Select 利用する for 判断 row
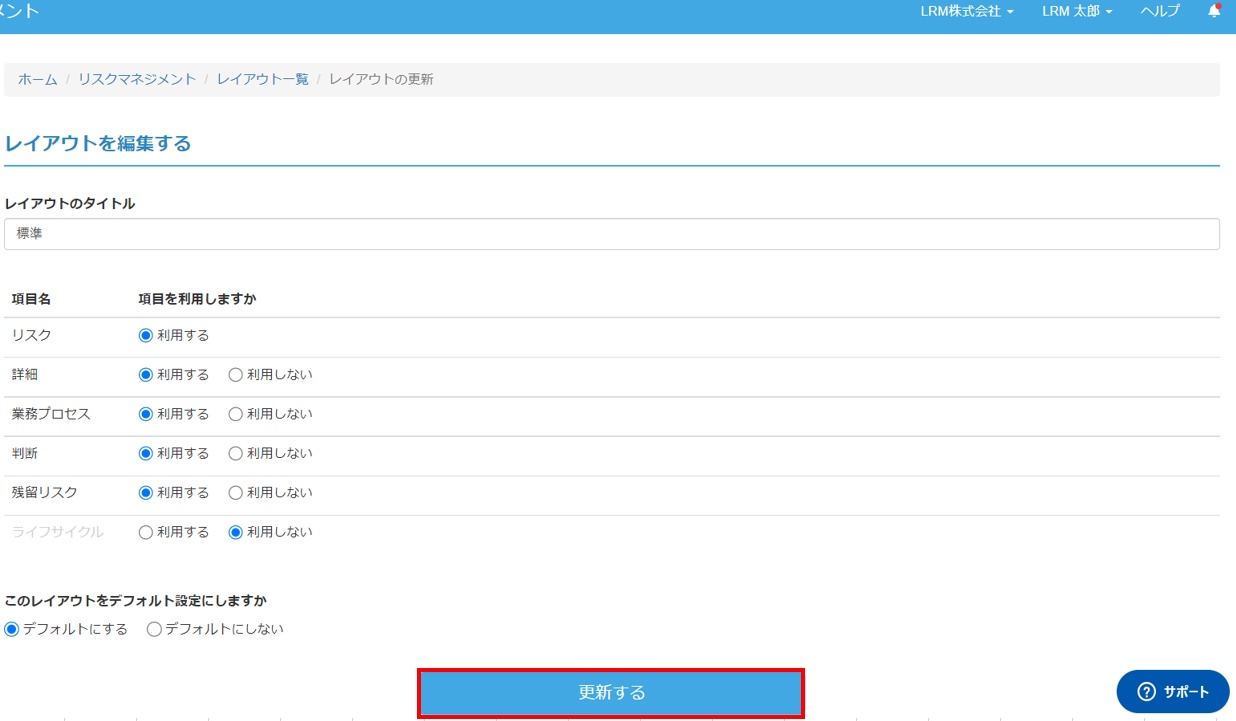Image resolution: width=1236 pixels, height=721 pixels. (146, 453)
